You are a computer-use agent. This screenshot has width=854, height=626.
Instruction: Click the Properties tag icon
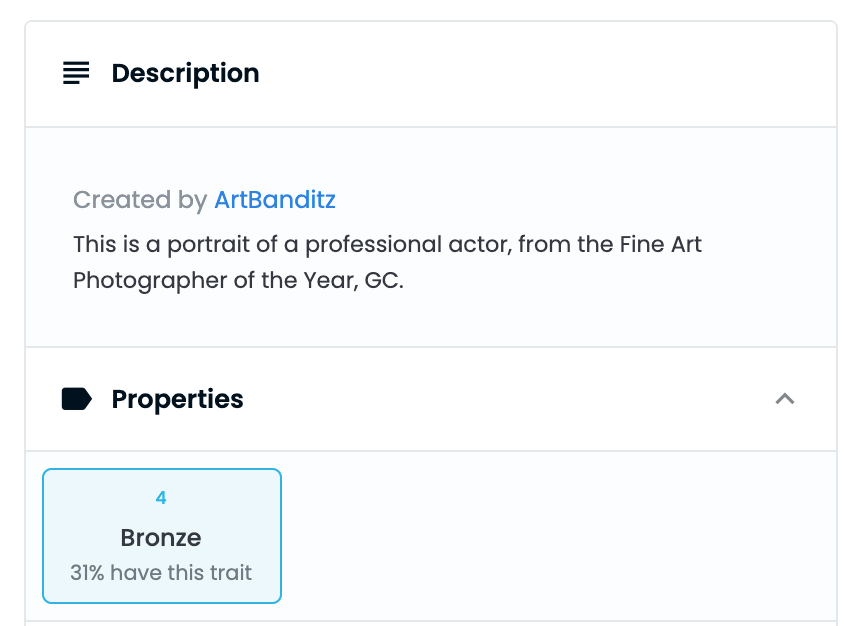[77, 399]
